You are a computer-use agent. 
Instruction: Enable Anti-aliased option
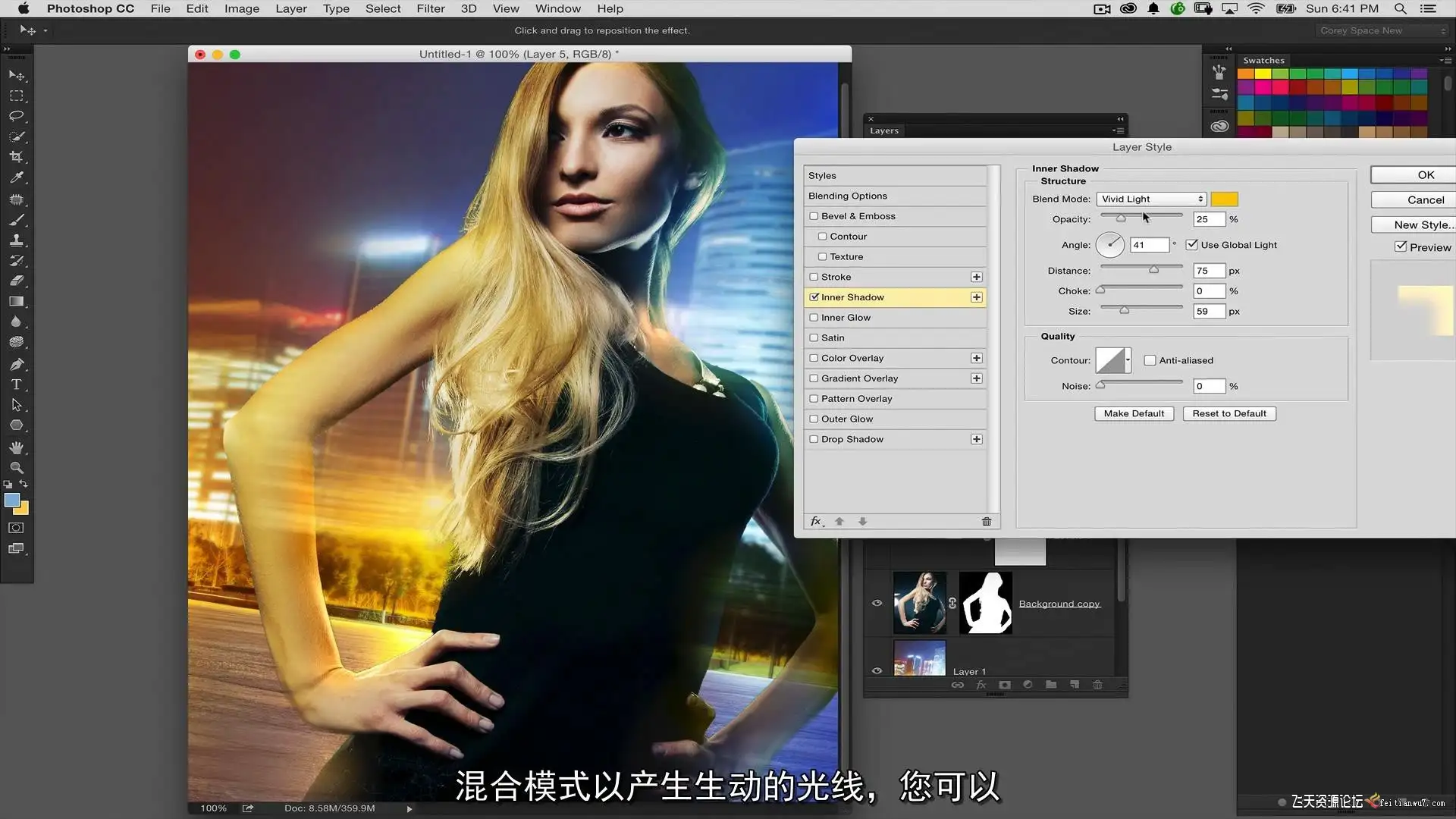1150,360
